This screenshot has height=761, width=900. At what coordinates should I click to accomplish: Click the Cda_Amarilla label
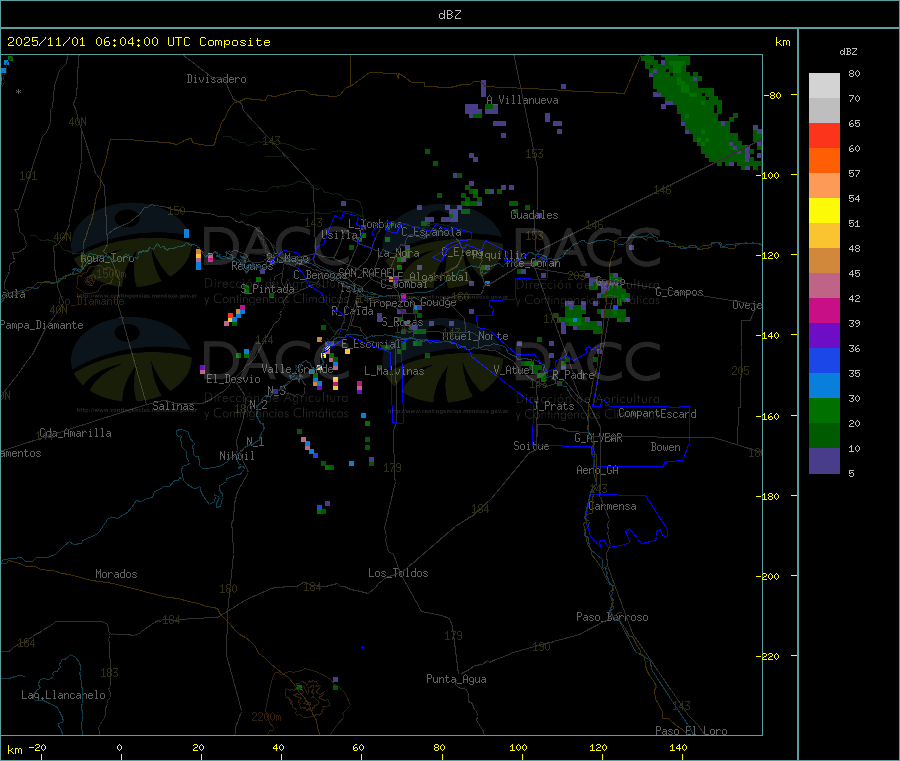coord(75,433)
